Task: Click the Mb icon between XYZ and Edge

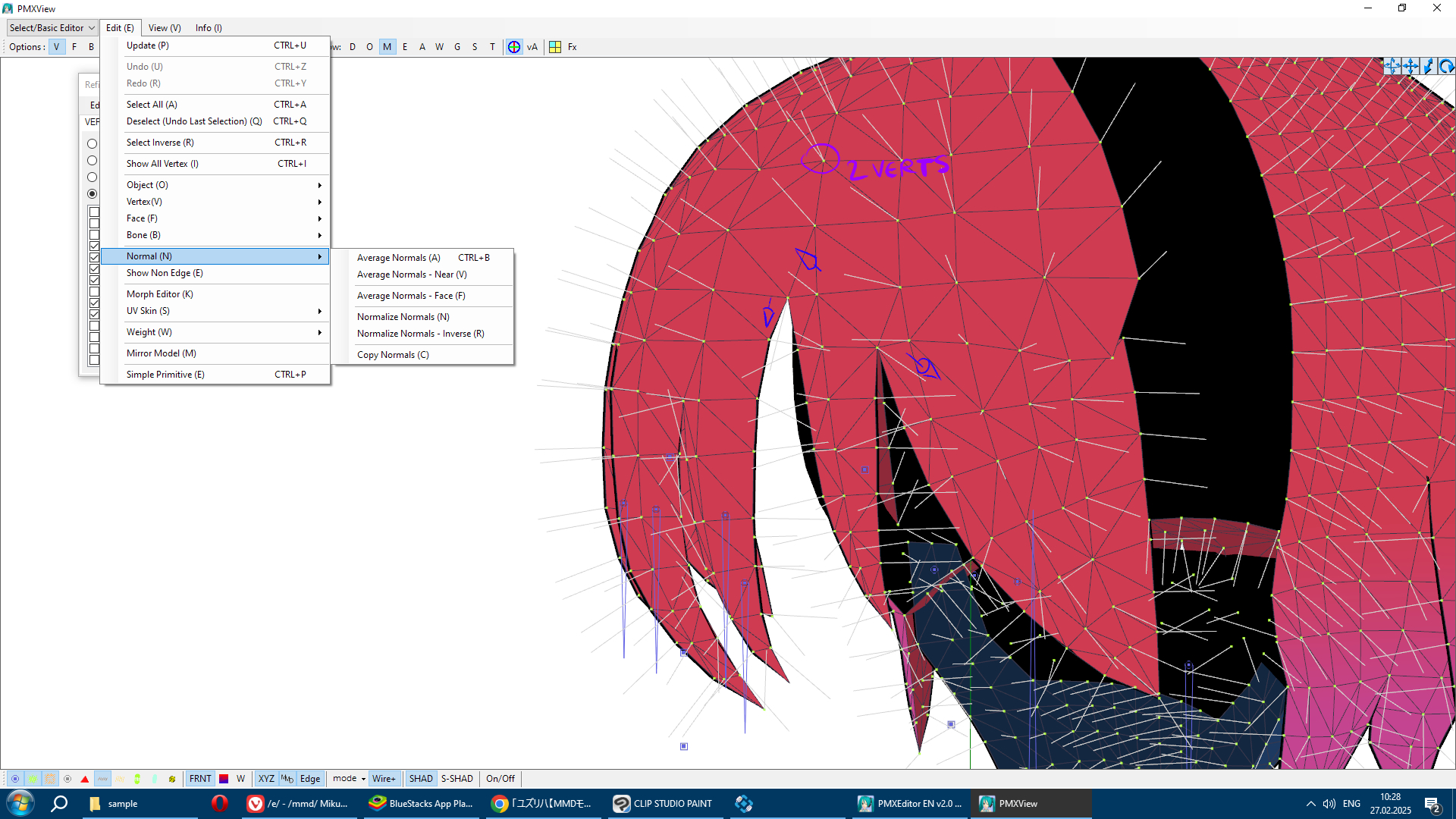Action: 287,779
